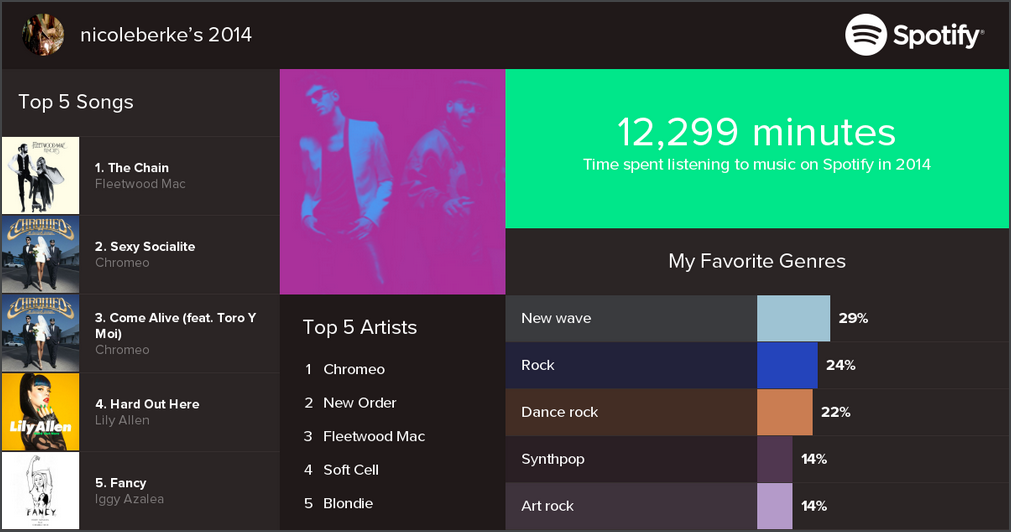Viewport: 1011px width, 532px height.
Task: Select the 'Chromeo' artist name under Sexy Socialite
Action: [122, 262]
